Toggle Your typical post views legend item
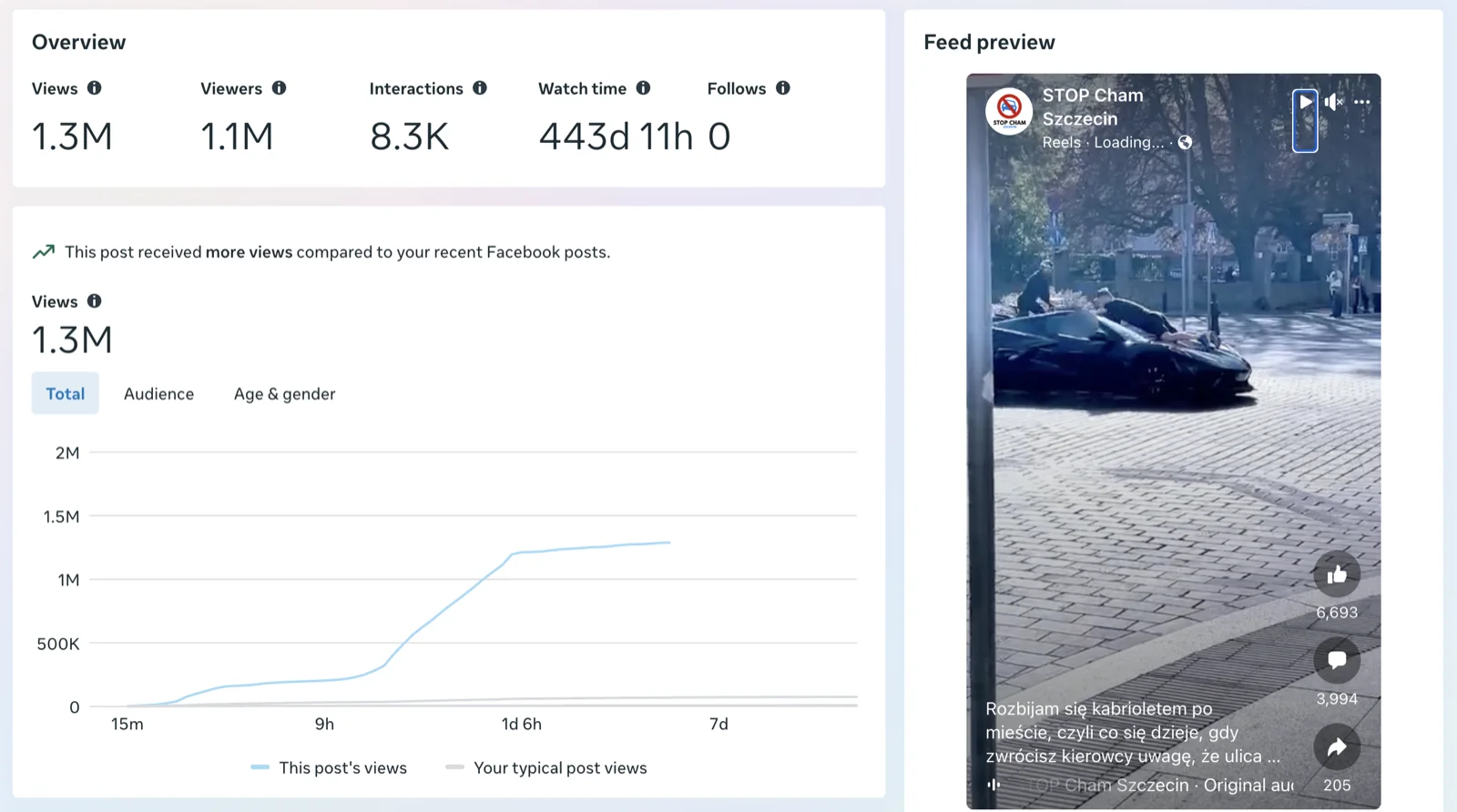Screen dimensions: 1457x812 coord(546,768)
